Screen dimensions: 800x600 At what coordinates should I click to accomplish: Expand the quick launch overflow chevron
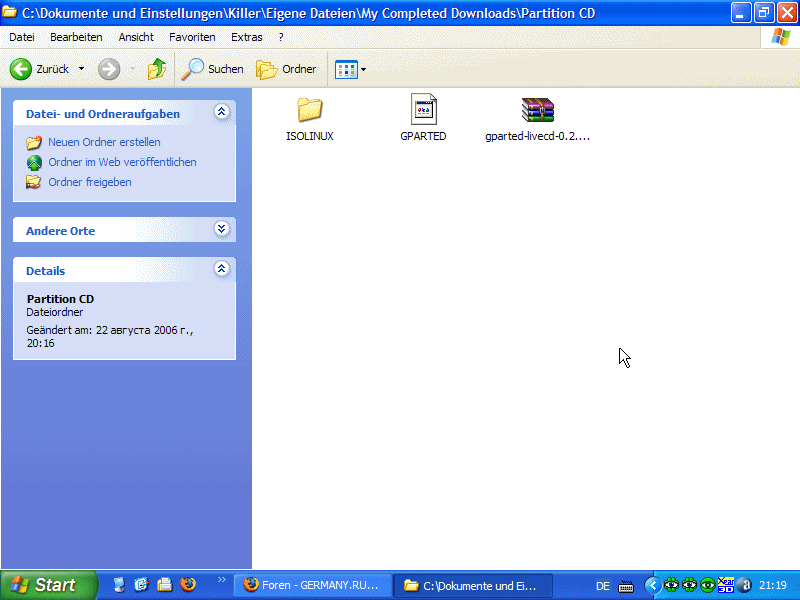[x=221, y=580]
